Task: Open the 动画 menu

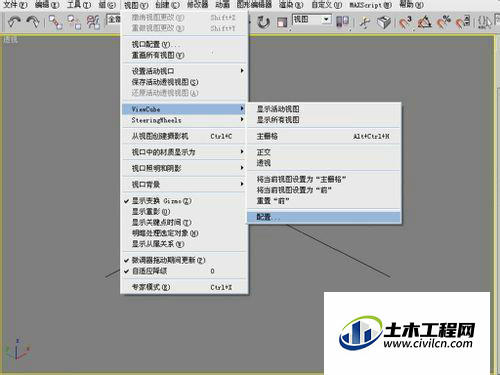Action: click(222, 5)
